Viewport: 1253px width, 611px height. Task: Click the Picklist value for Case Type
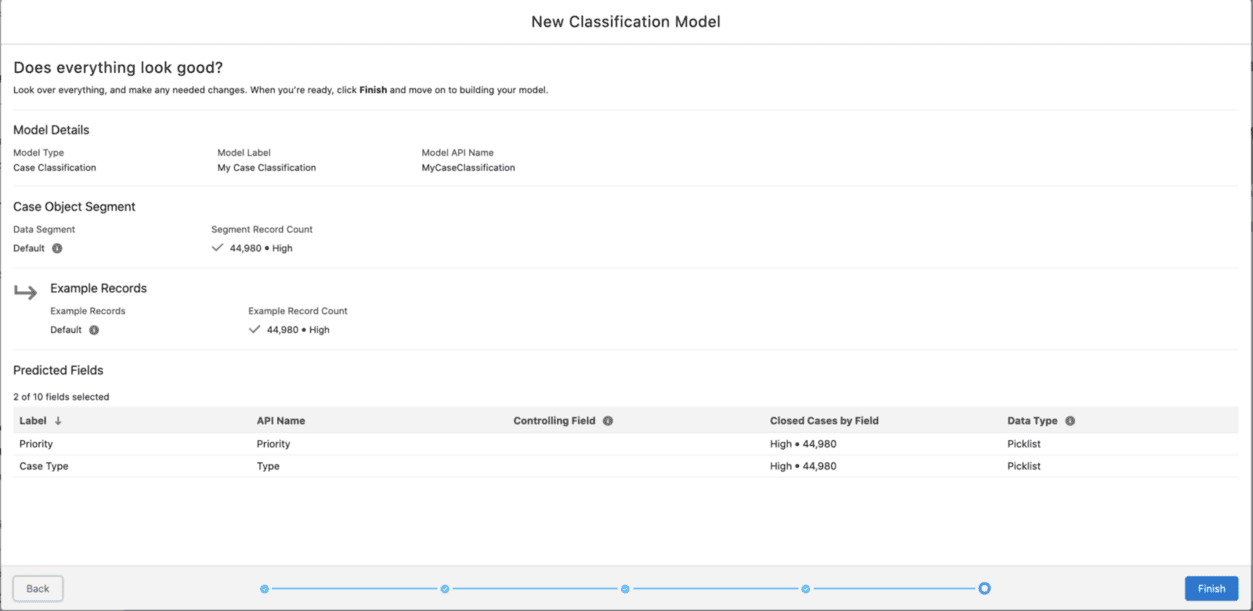point(1023,465)
